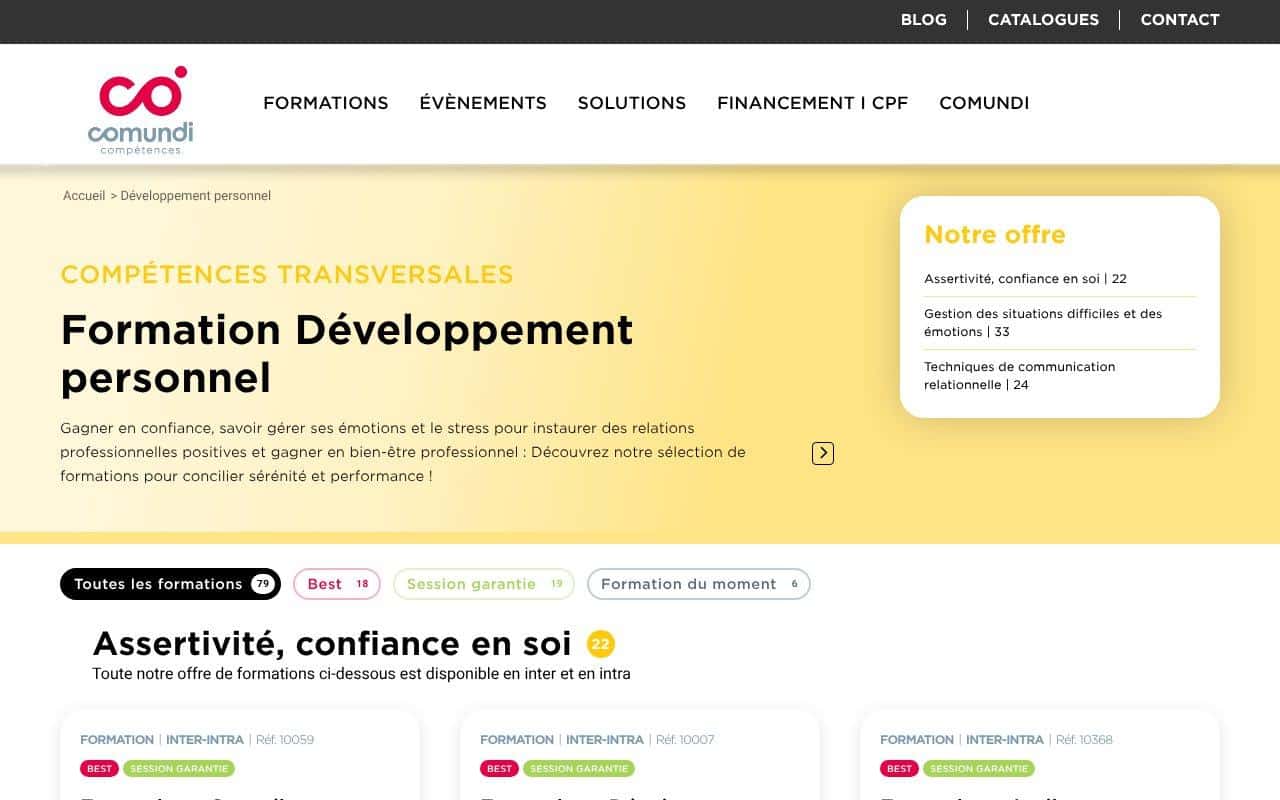Click the BEST badge on the Réf. 10059 card
This screenshot has width=1280, height=800.
click(x=99, y=769)
